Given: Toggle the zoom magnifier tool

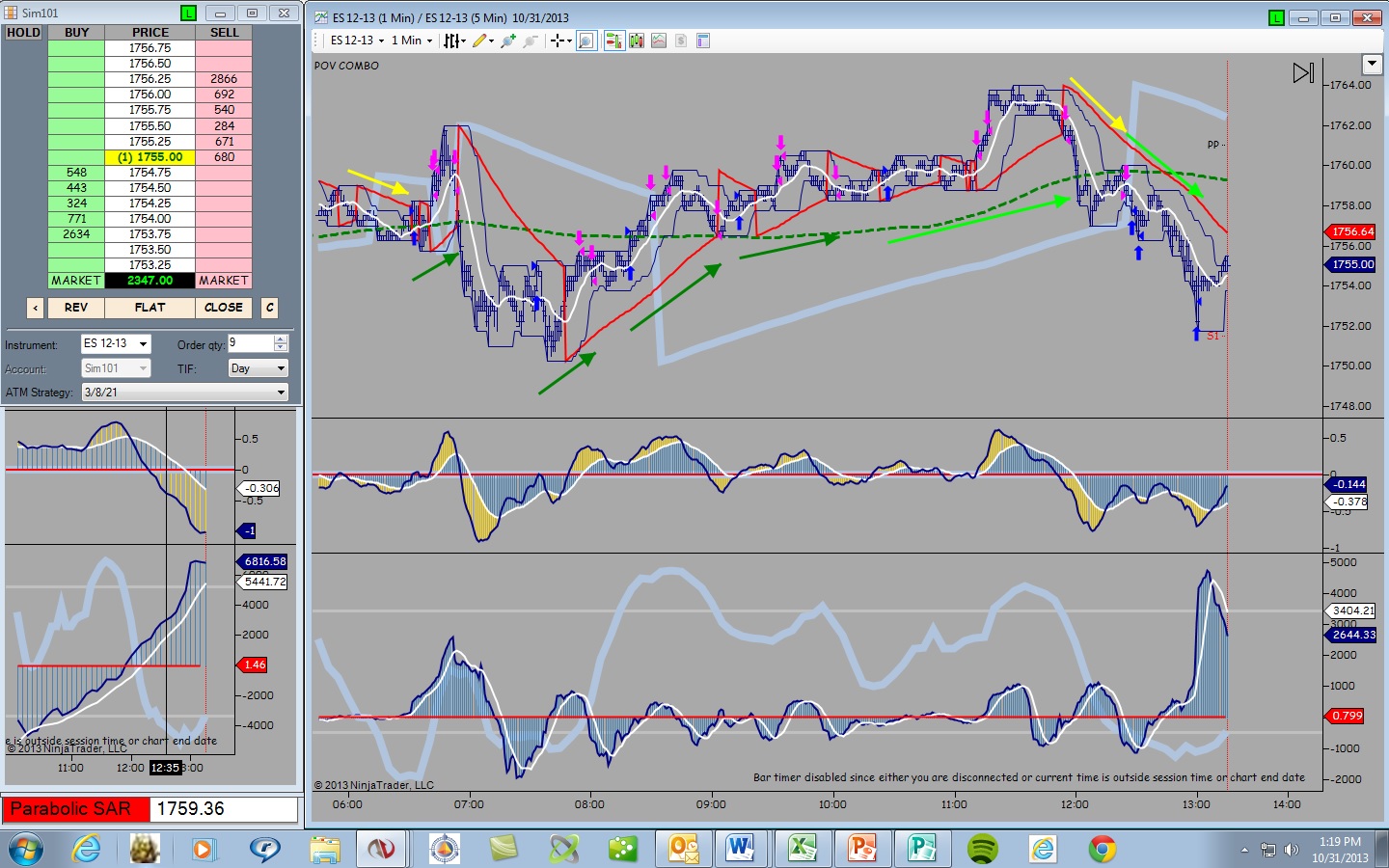Looking at the screenshot, I should tap(586, 41).
